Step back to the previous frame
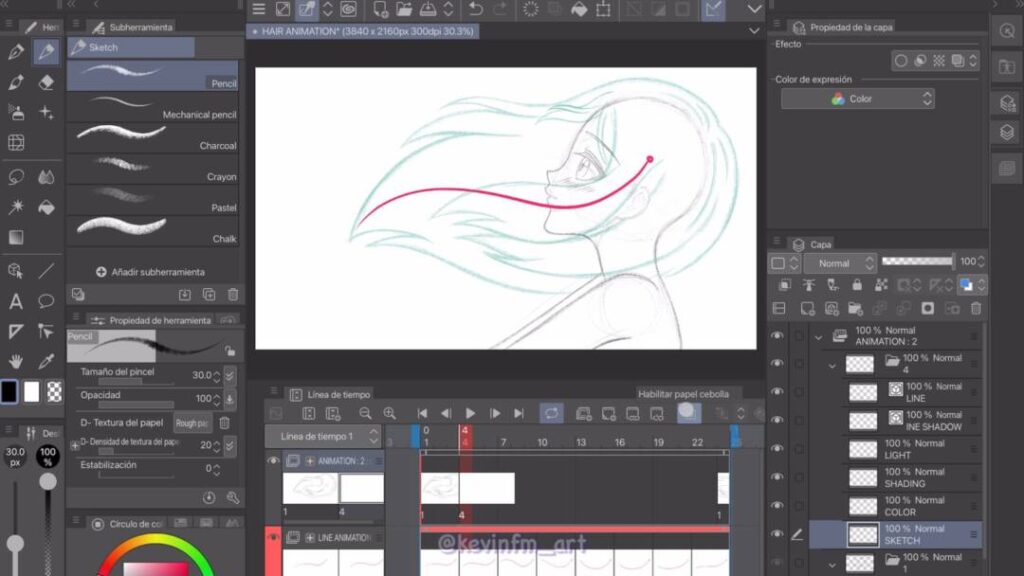 [446, 413]
